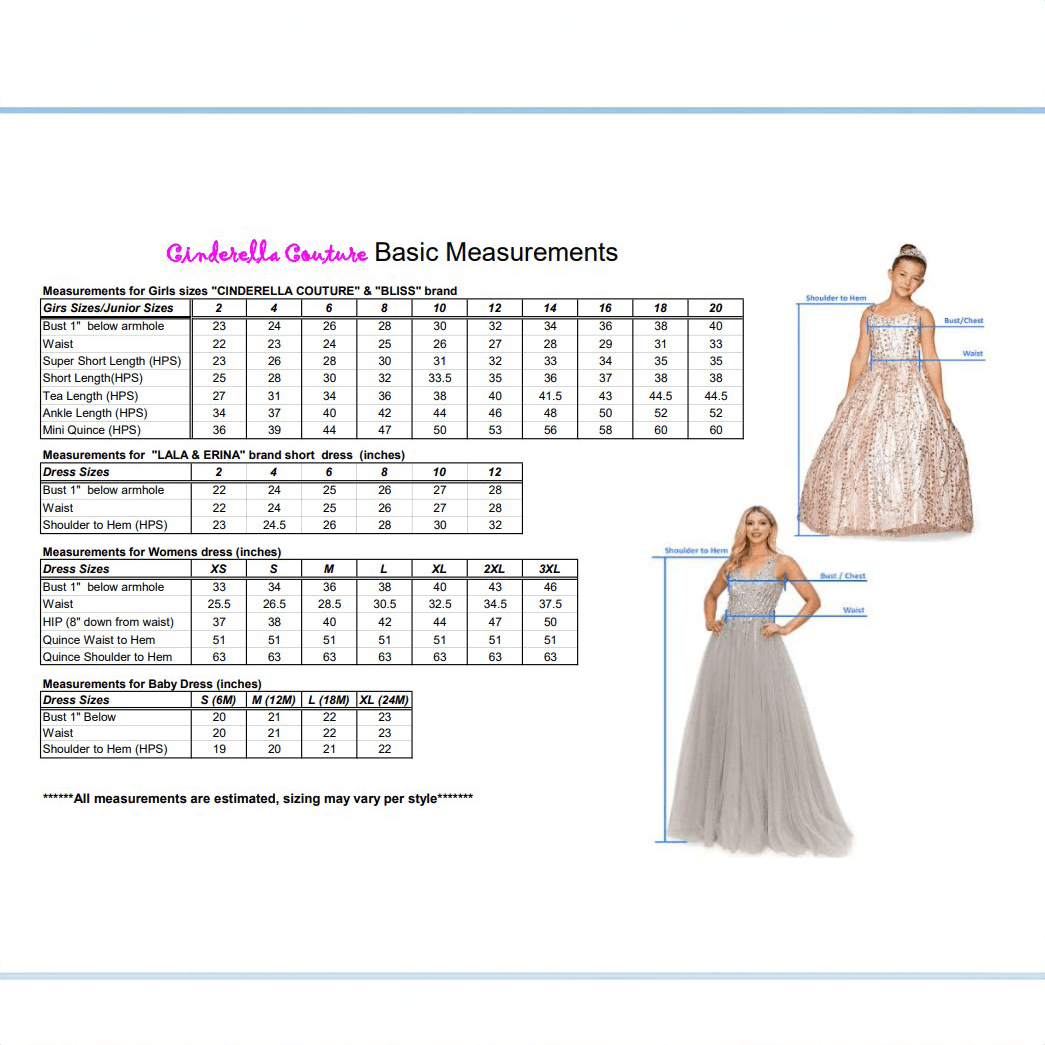Click the woman in gray gown photo

[x=759, y=680]
